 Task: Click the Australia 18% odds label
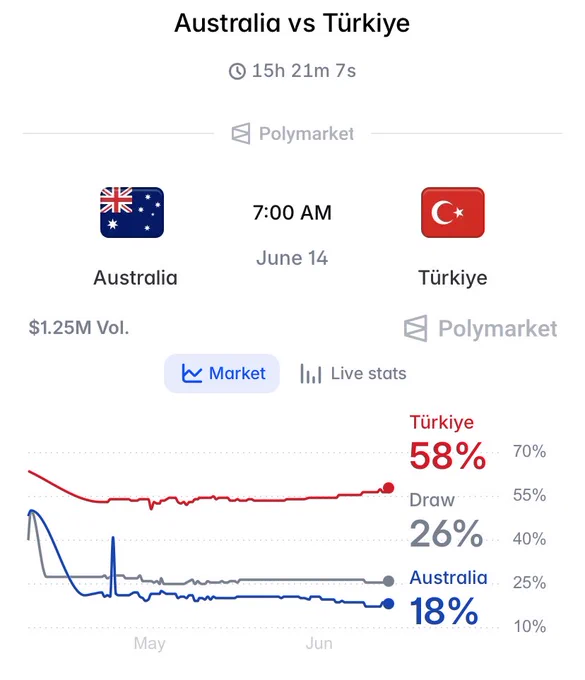point(448,598)
